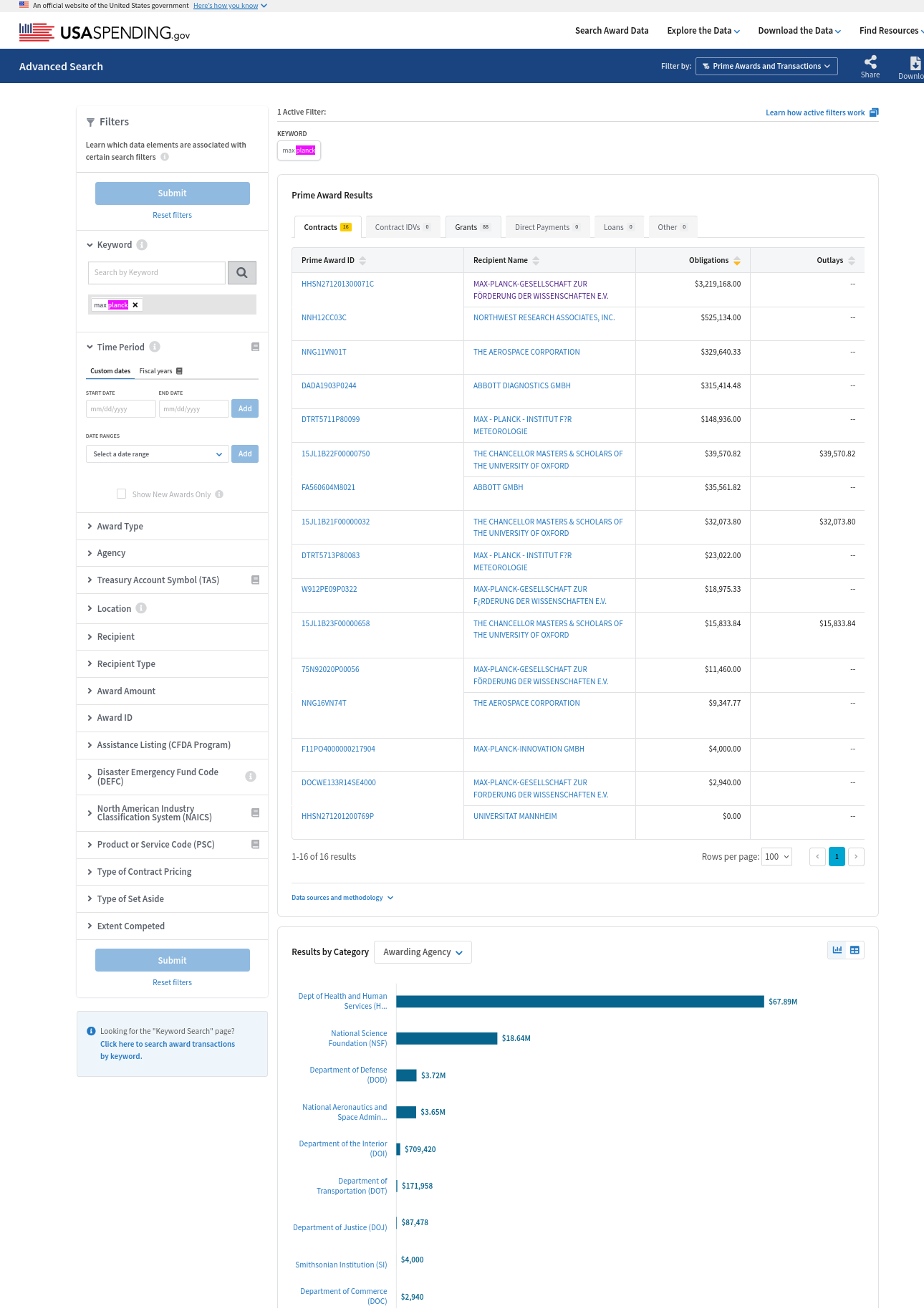Viewport: 924px width, 1309px height.
Task: Open info icon for Disaster Emergency Fund Code
Action: pos(251,777)
